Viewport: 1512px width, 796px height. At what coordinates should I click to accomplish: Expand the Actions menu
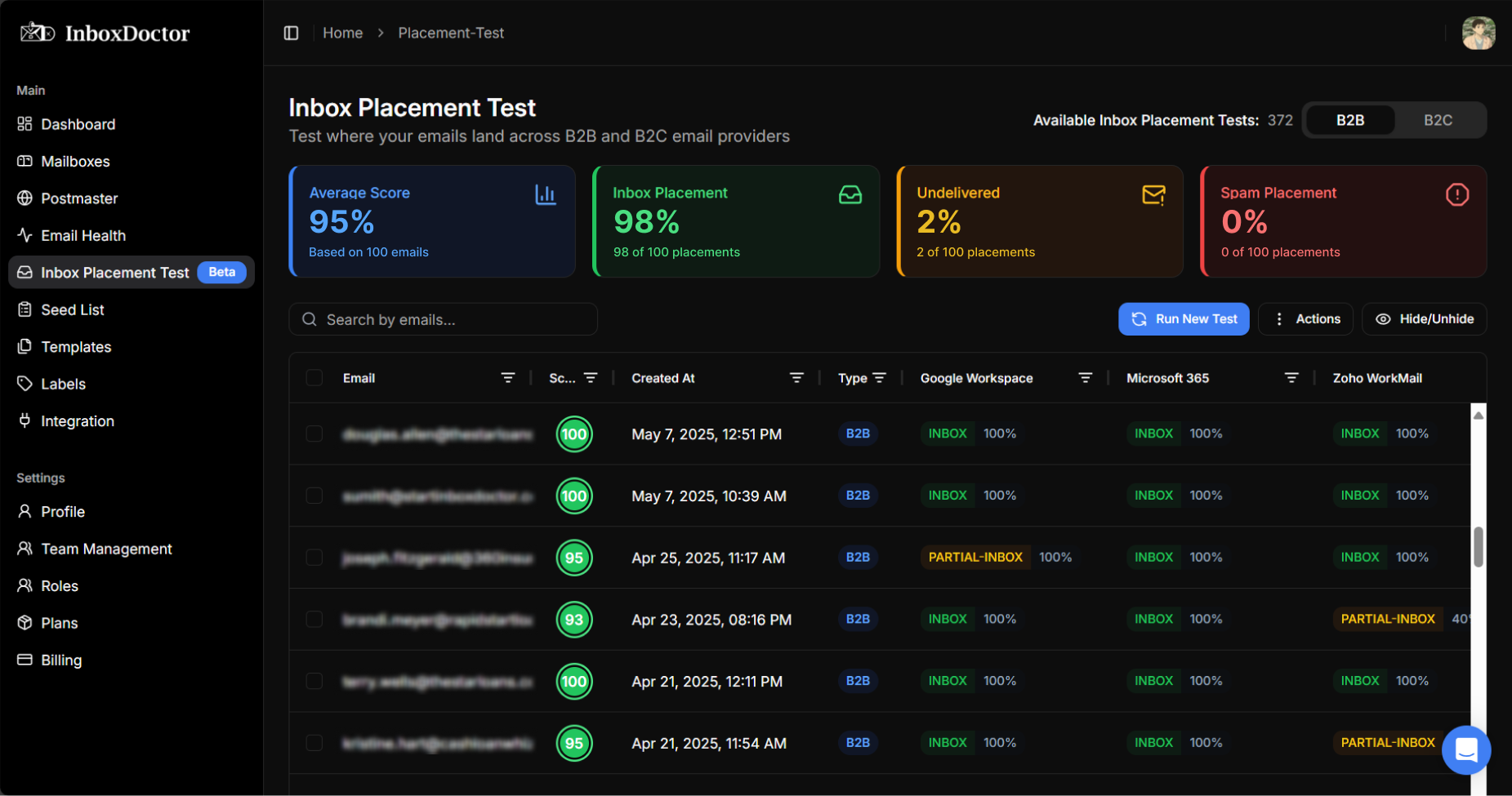coord(1305,319)
